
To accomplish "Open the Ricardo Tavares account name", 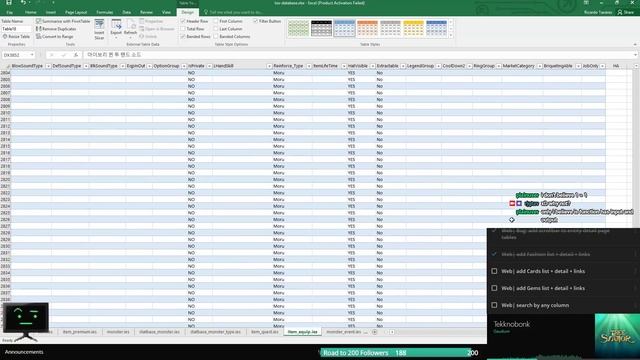I will coord(598,12).
